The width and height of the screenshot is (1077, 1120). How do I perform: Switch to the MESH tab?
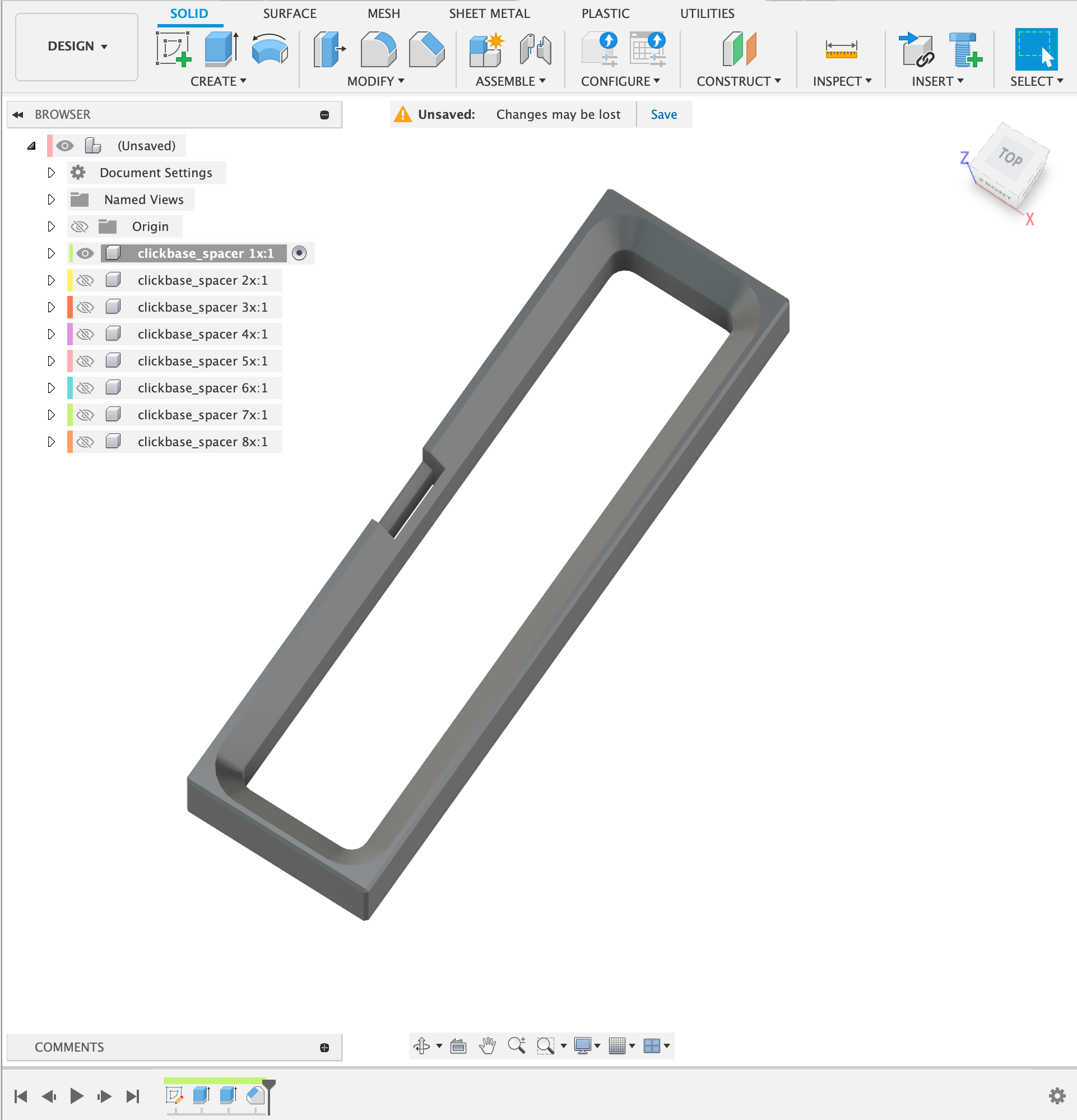tap(383, 13)
